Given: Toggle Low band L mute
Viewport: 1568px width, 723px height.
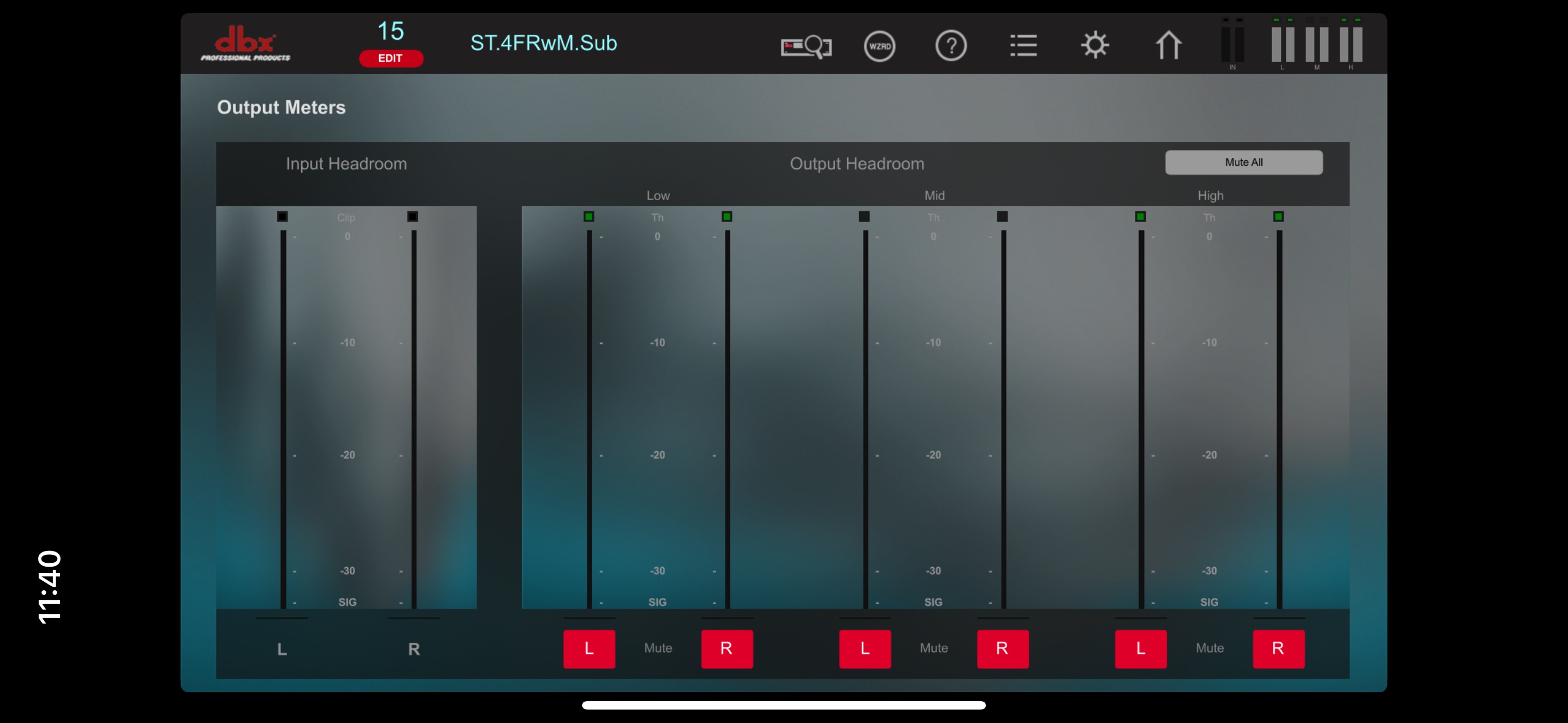Looking at the screenshot, I should (589, 649).
